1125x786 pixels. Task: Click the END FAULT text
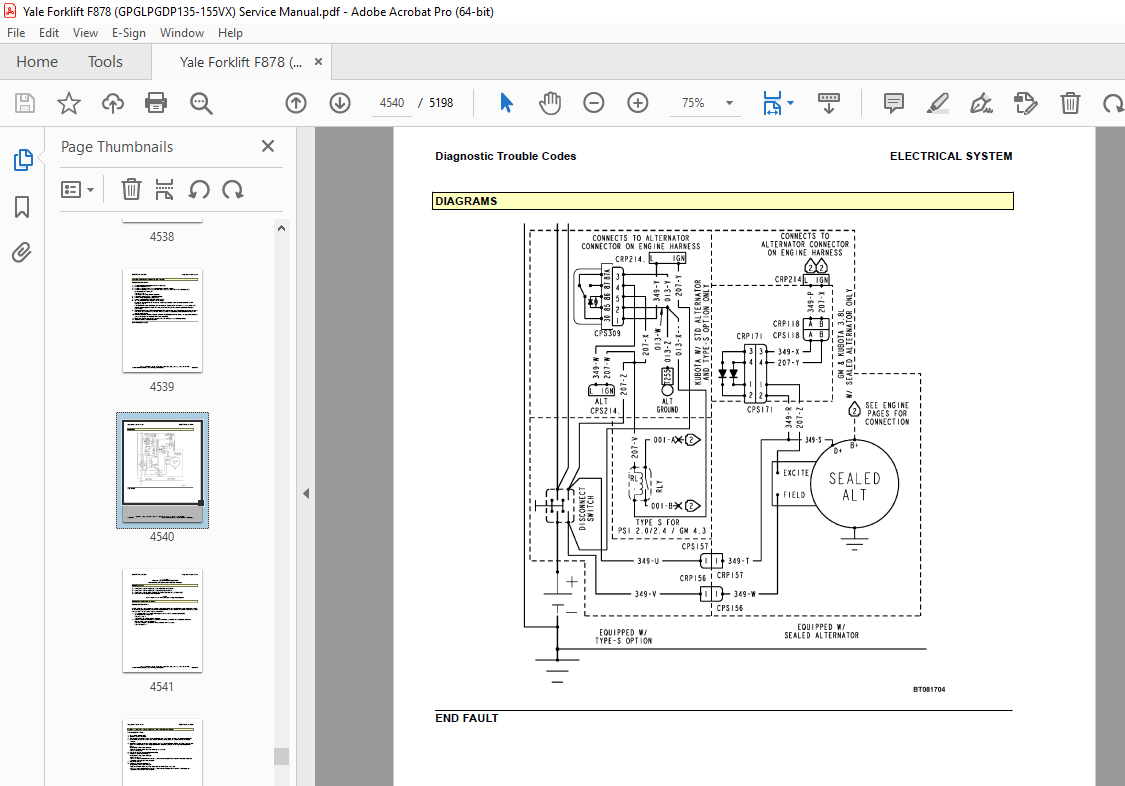click(x=466, y=718)
